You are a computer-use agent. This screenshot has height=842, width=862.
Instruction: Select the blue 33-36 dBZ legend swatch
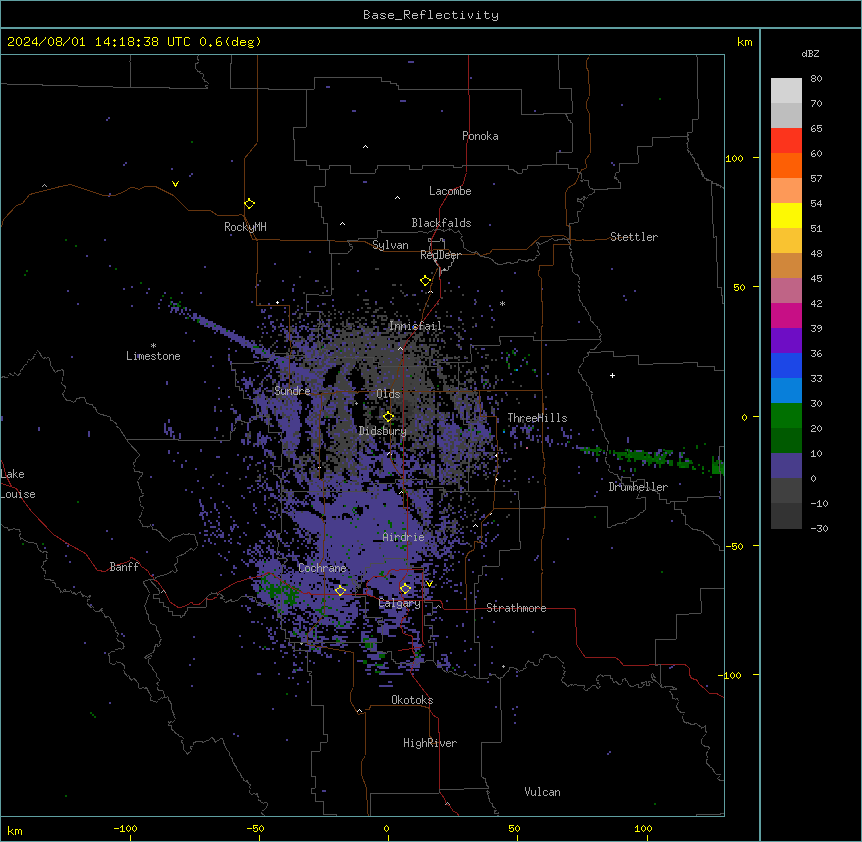click(x=786, y=365)
